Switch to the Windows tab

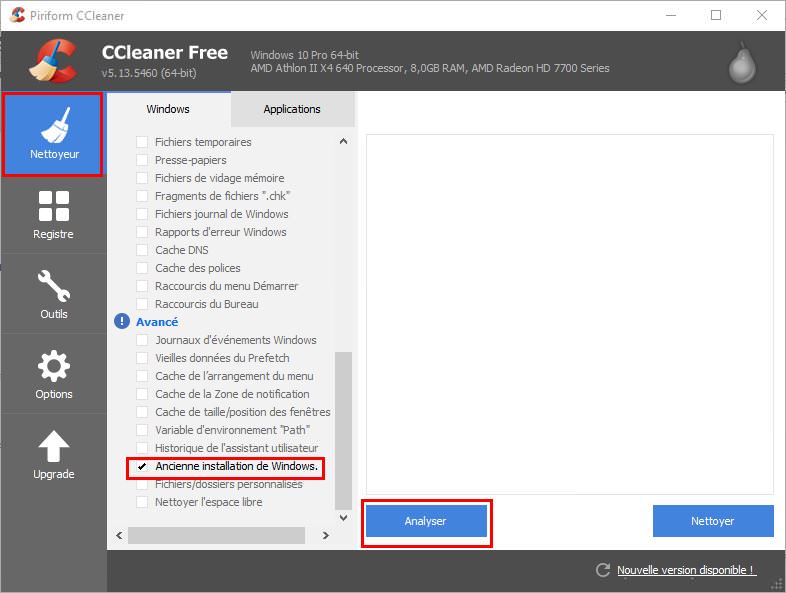click(168, 109)
